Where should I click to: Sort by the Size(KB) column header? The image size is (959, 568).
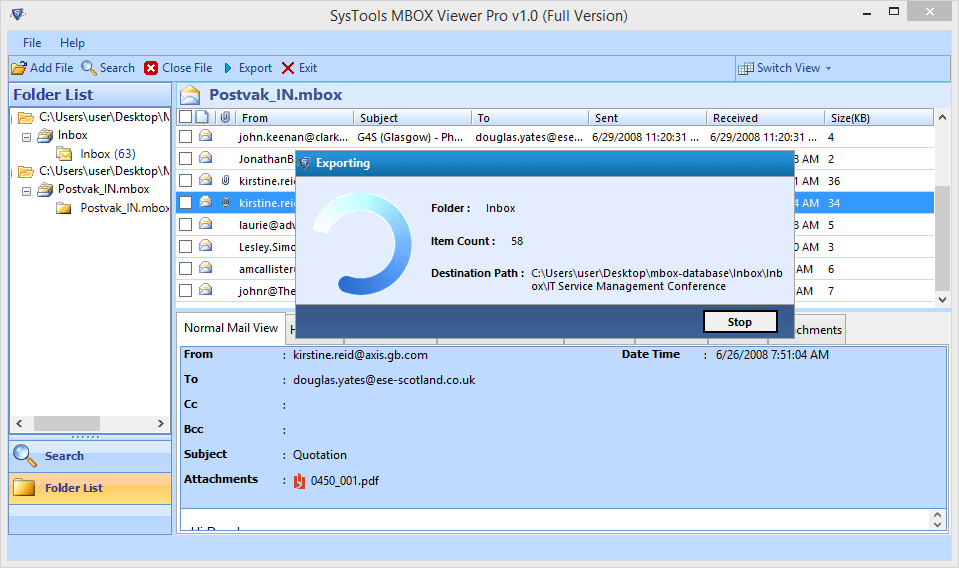coord(878,118)
